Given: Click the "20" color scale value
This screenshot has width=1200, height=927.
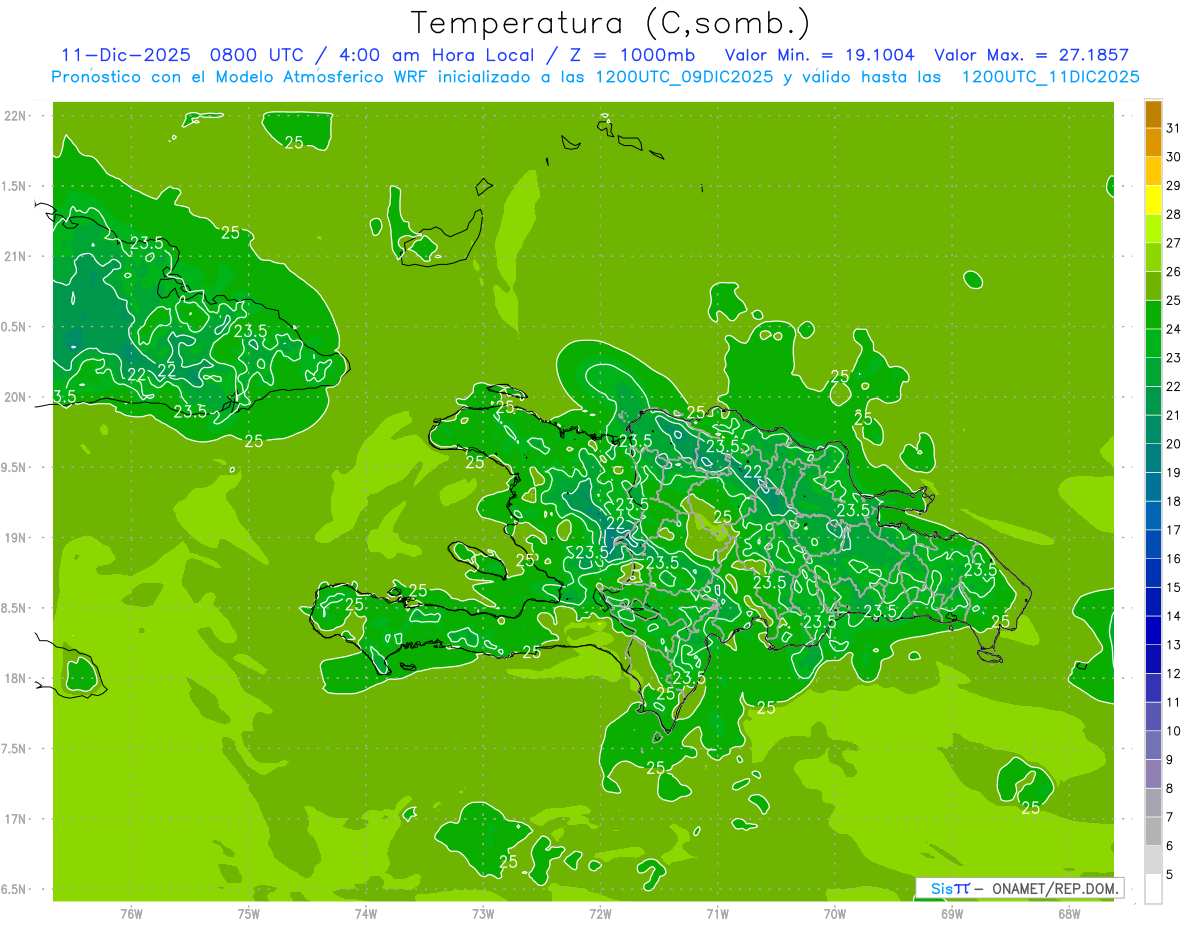Looking at the screenshot, I should (x=1173, y=444).
